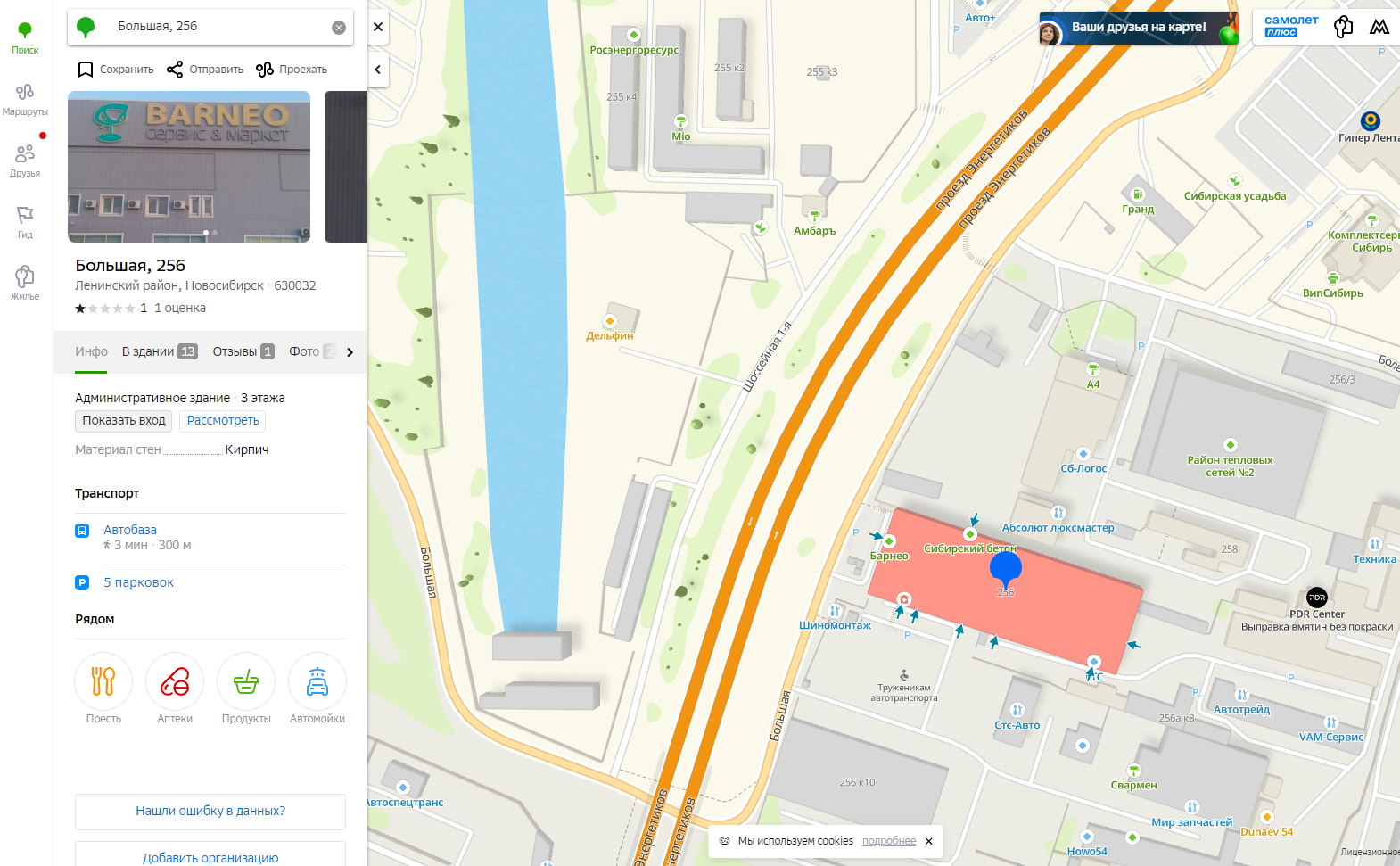Close the info panel with the X button
1400x866 pixels.
tap(378, 27)
